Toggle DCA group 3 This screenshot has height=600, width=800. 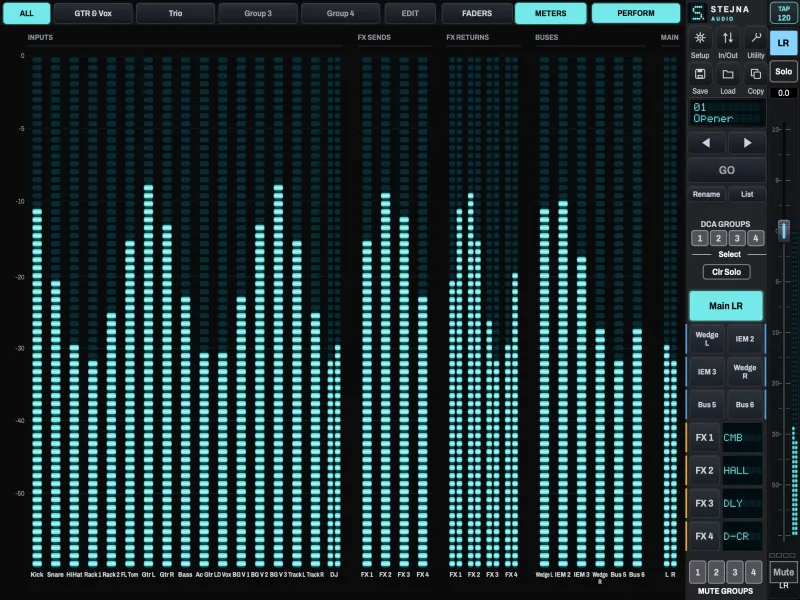737,238
